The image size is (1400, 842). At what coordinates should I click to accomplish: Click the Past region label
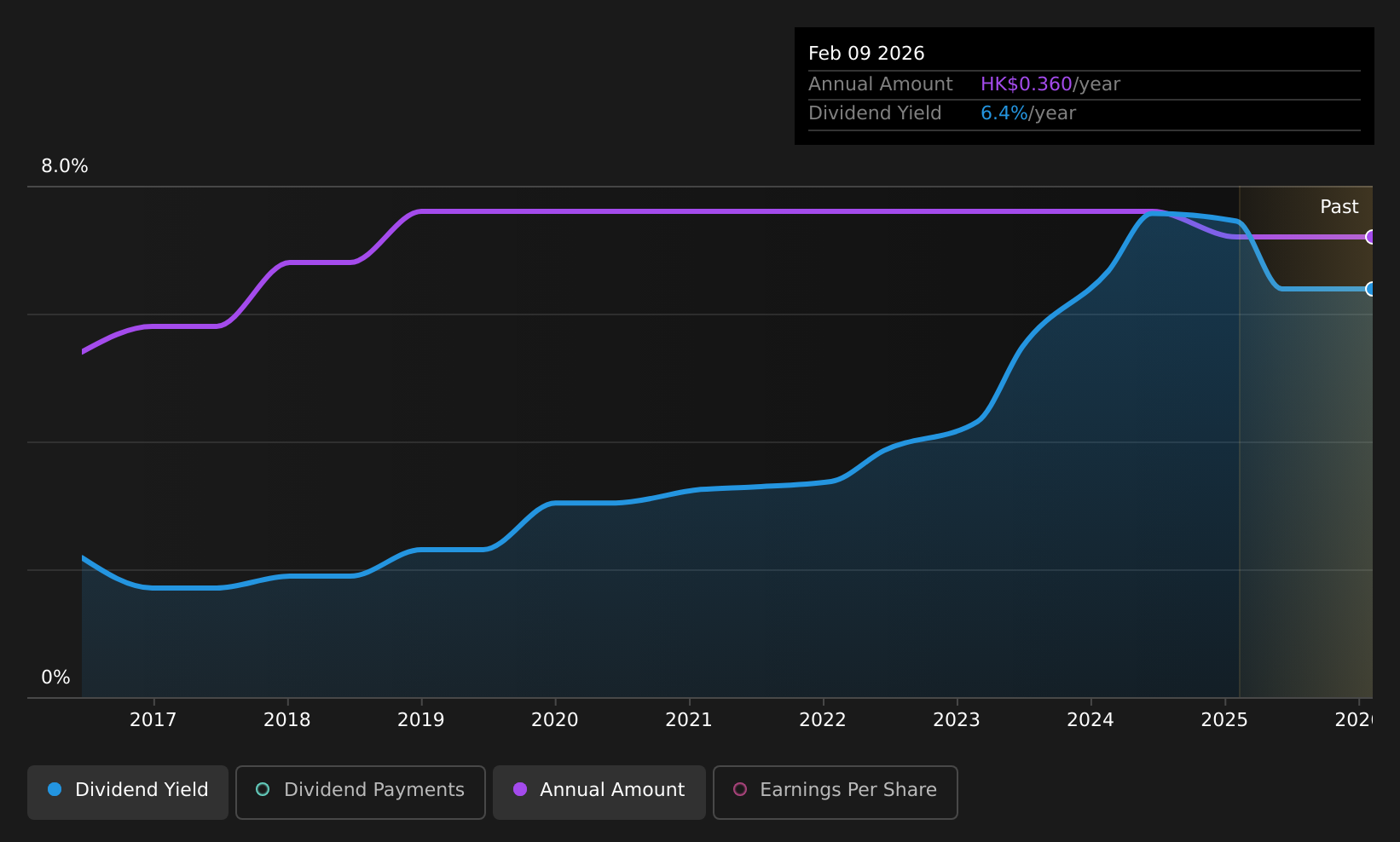[1339, 207]
